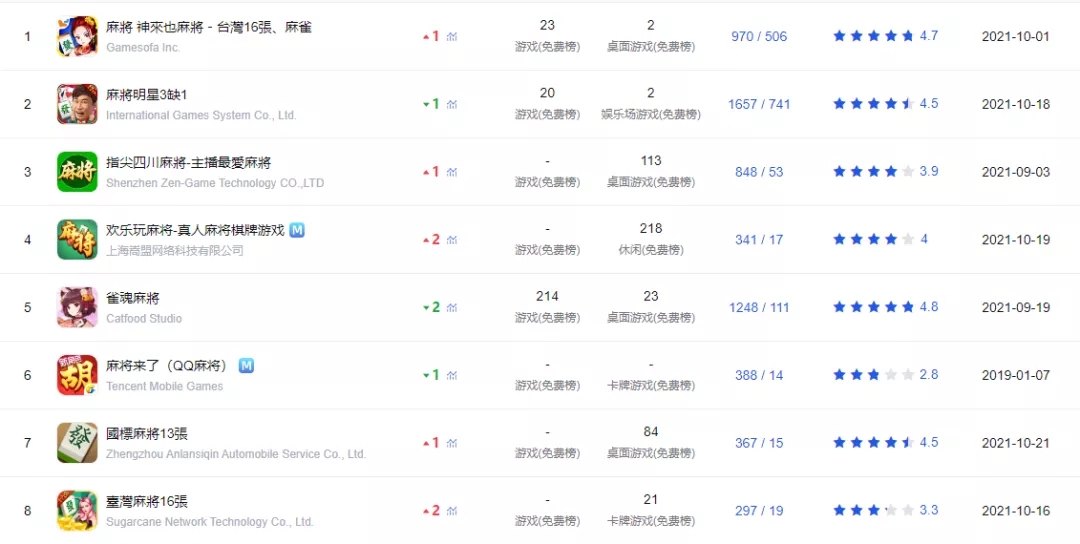
Task: Show rank trend chart for 國標麻將13張
Action: (x=452, y=443)
